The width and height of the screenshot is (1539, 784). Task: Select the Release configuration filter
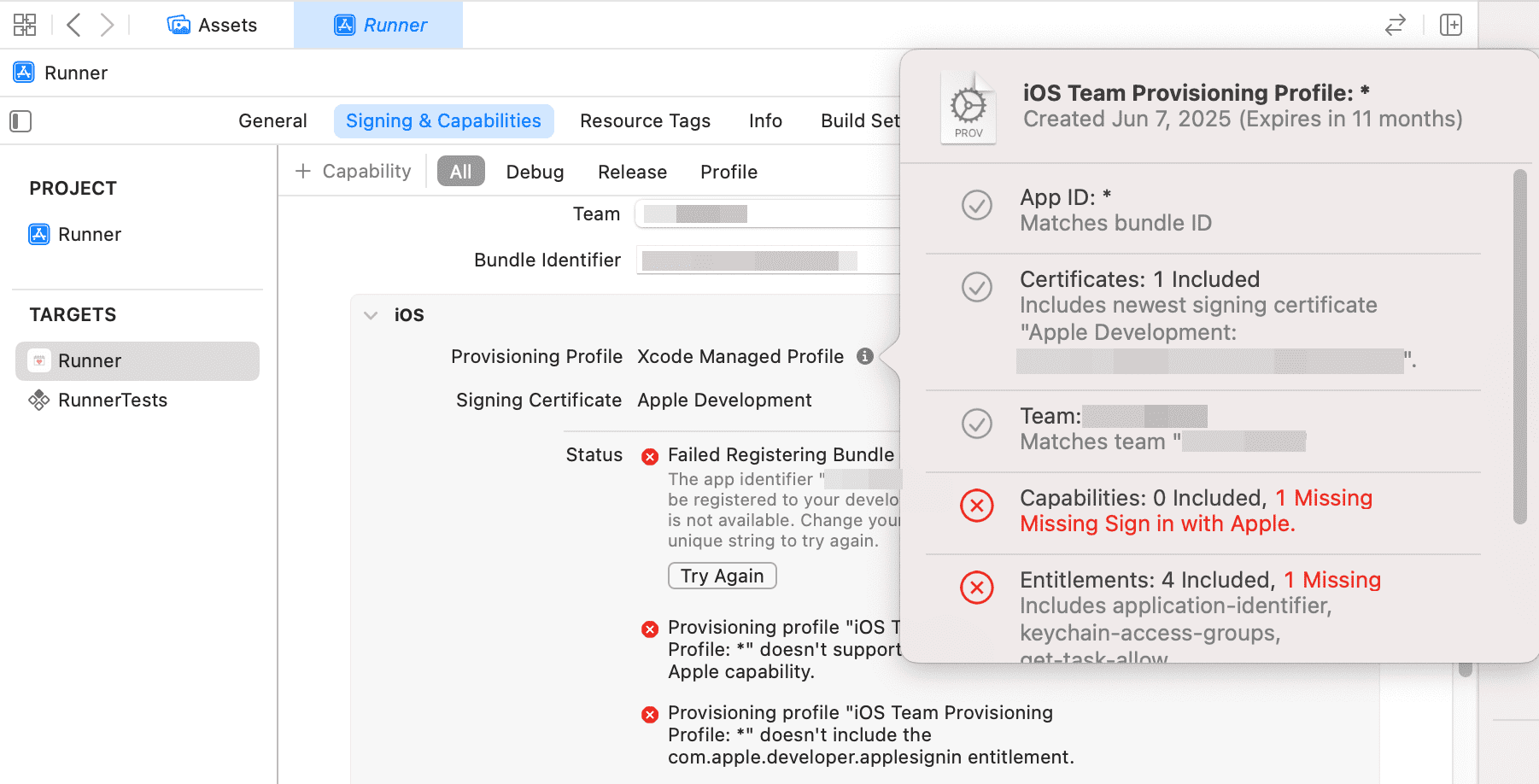[632, 172]
